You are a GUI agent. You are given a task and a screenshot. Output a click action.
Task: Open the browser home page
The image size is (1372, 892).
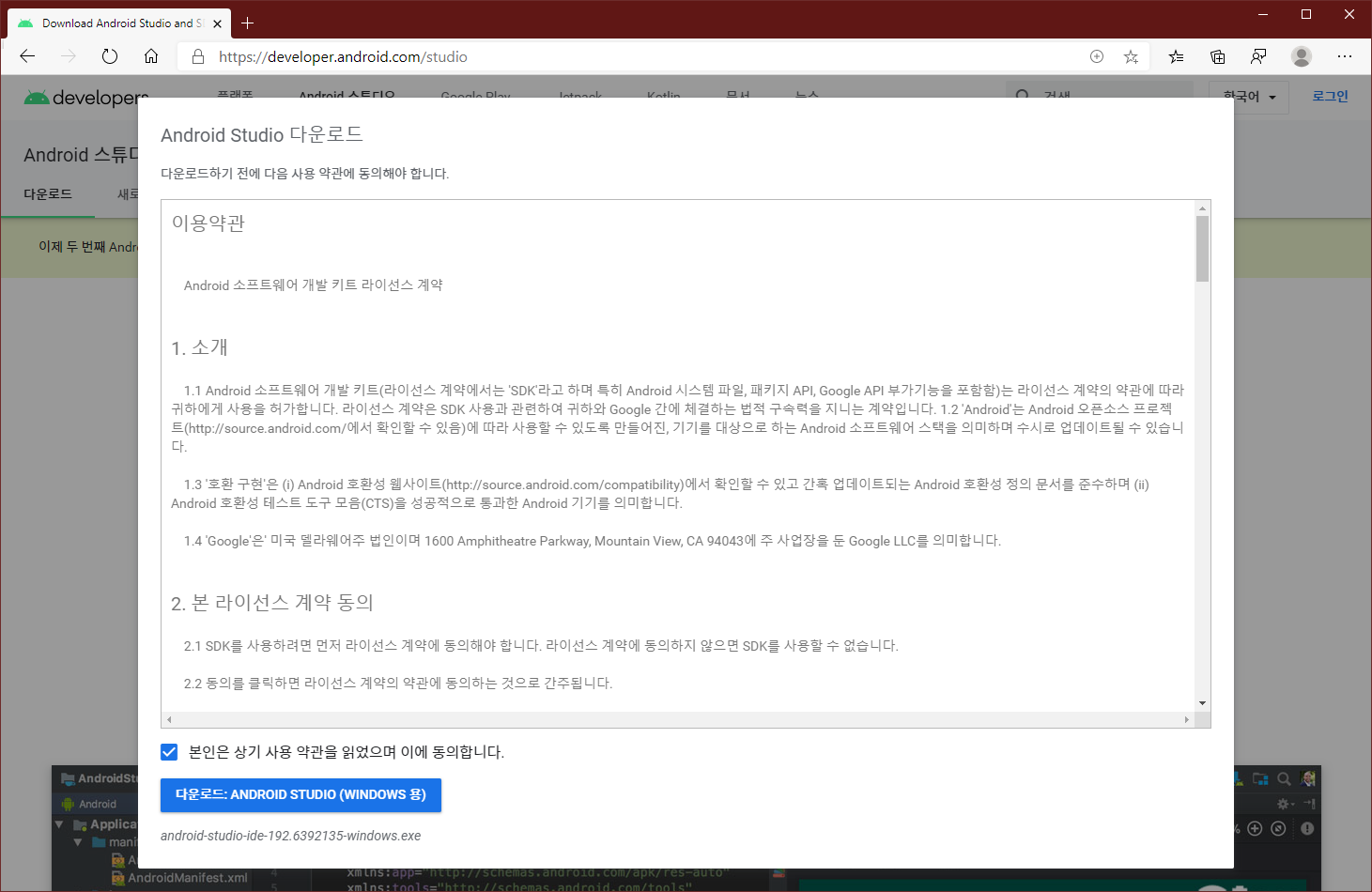pyautogui.click(x=151, y=56)
